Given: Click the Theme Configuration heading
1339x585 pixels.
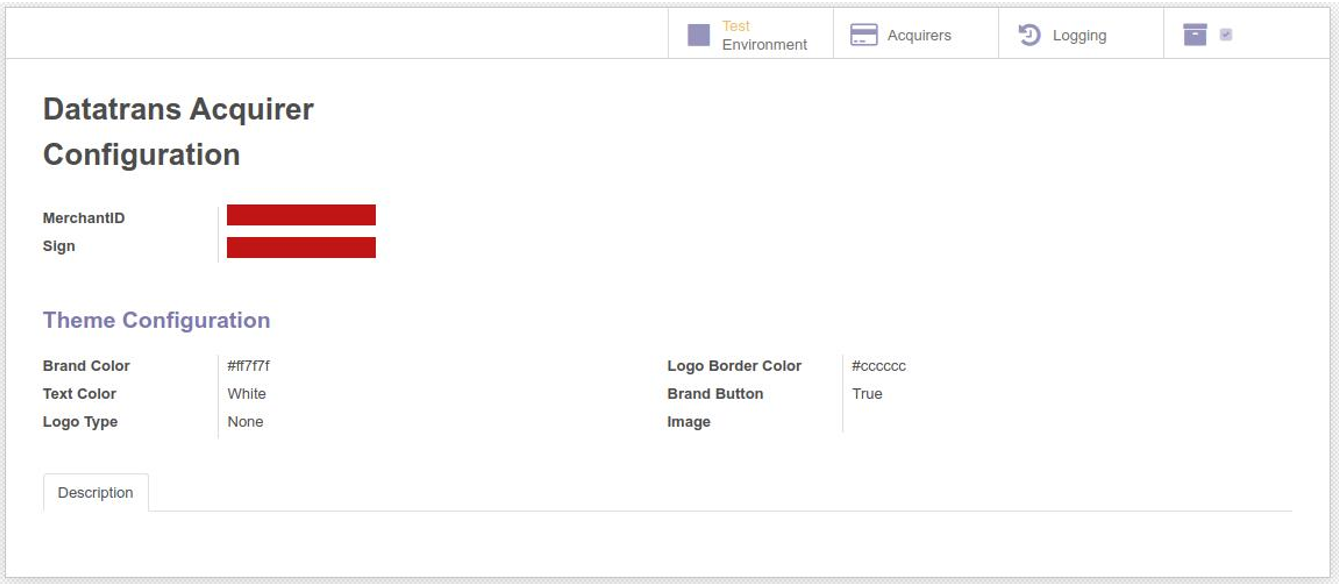Looking at the screenshot, I should pos(156,320).
